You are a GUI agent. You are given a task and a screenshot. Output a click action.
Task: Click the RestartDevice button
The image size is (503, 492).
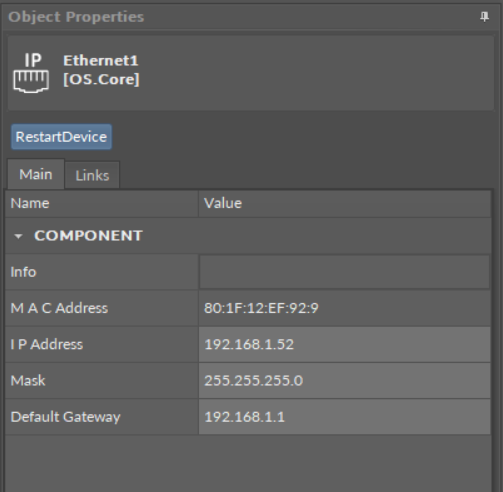point(61,137)
